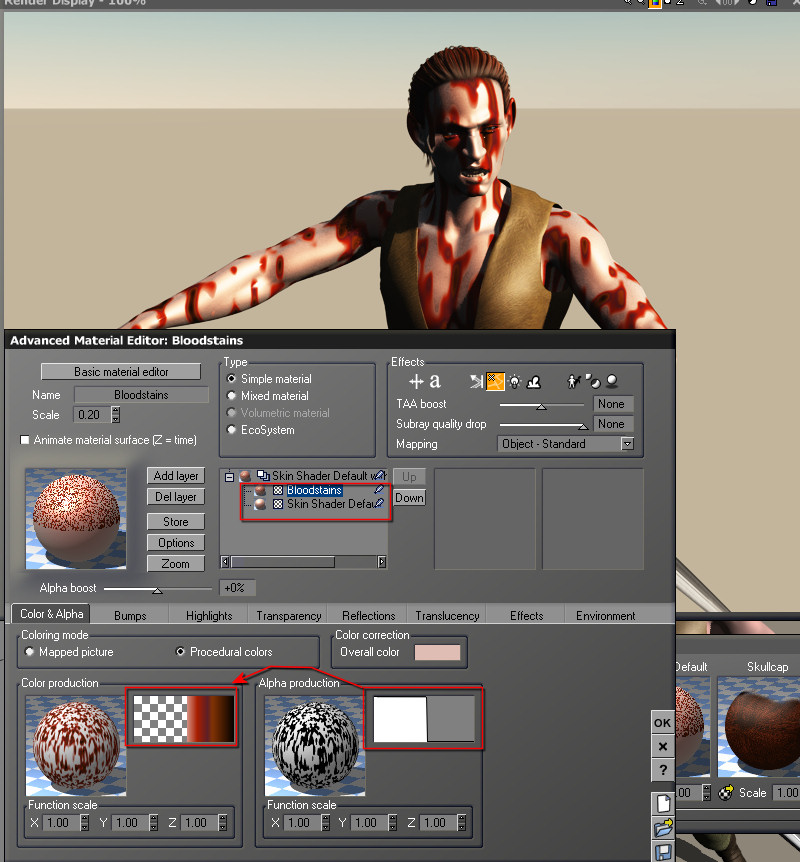The width and height of the screenshot is (800, 862).
Task: Click the eyedropper icon on the Bloodstains layer
Action: click(378, 491)
